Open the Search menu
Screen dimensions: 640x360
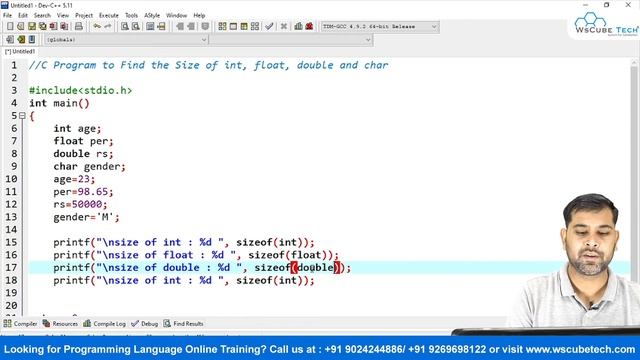click(x=42, y=15)
